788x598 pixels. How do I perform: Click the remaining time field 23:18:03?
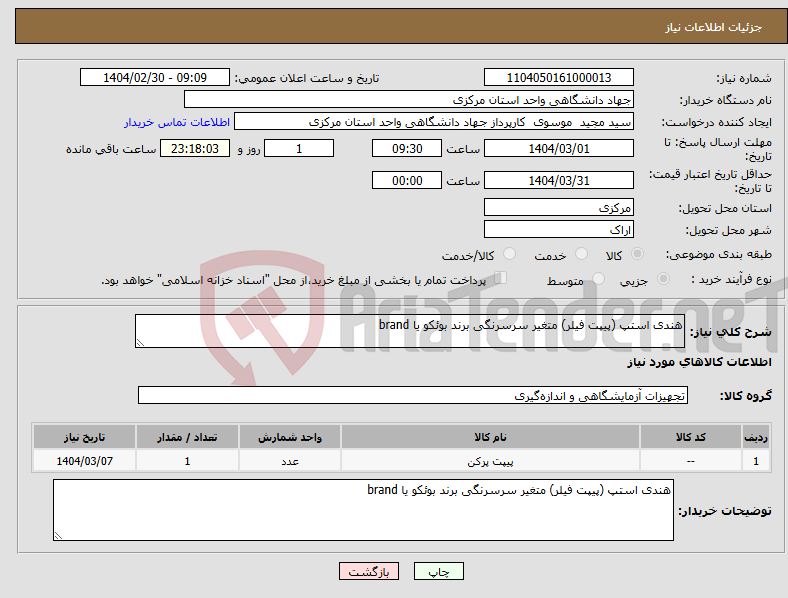coord(195,148)
